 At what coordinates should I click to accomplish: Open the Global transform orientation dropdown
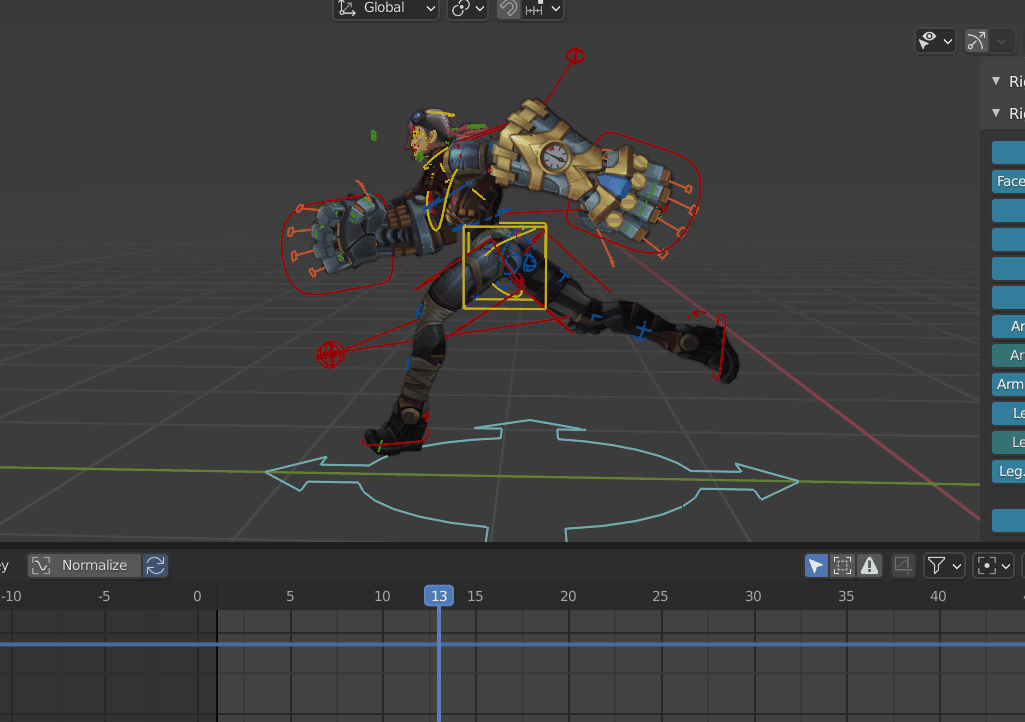[385, 9]
